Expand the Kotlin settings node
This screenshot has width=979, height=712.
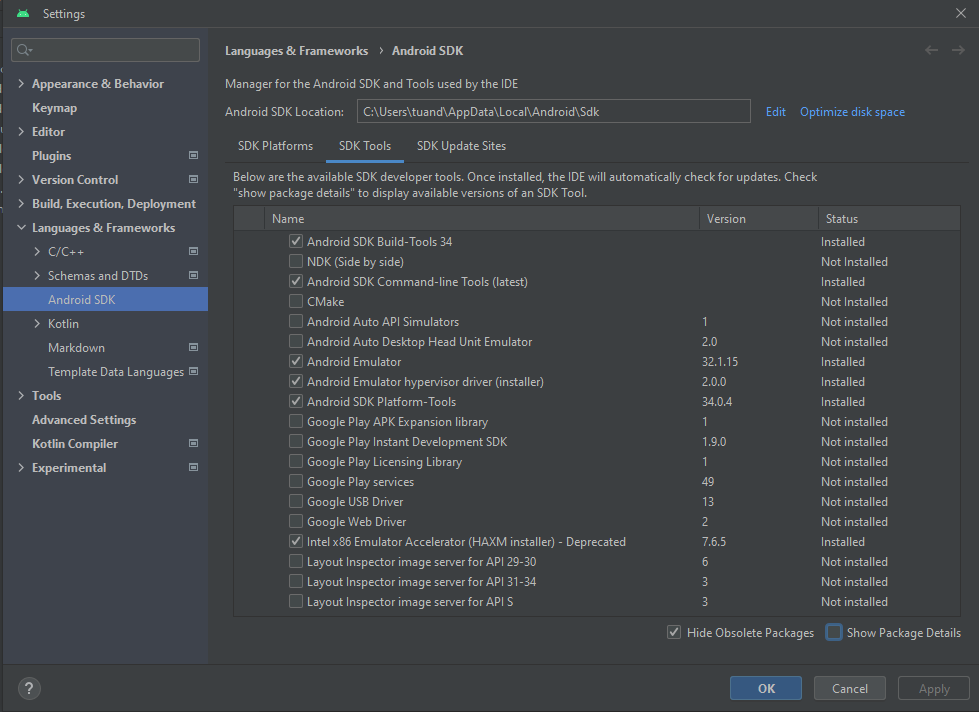[x=37, y=324]
